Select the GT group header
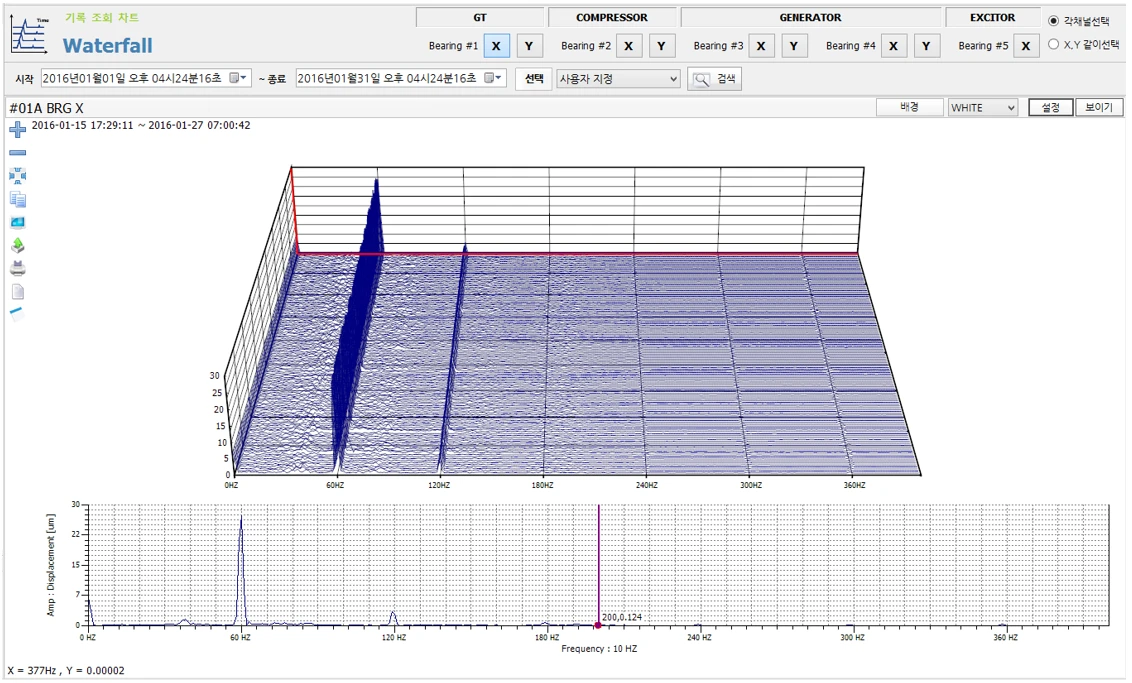Image resolution: width=1132 pixels, height=683 pixels. tap(480, 17)
